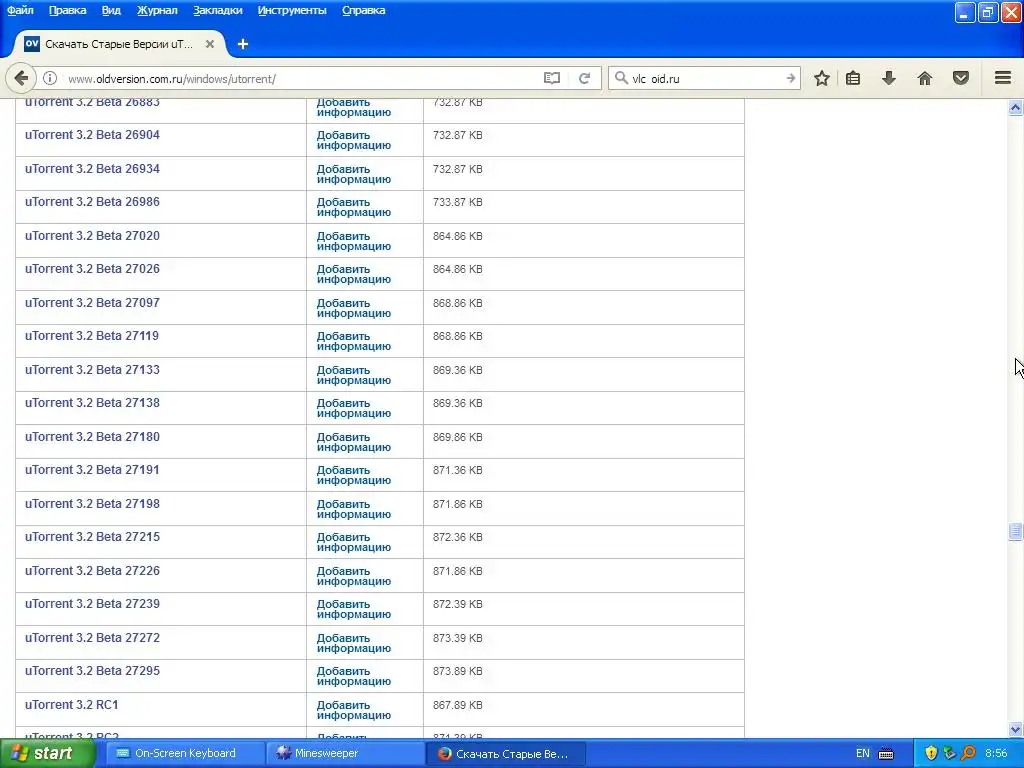This screenshot has width=1024, height=768.
Task: Click the taskbar clock showing 8:56
Action: pyautogui.click(x=996, y=753)
